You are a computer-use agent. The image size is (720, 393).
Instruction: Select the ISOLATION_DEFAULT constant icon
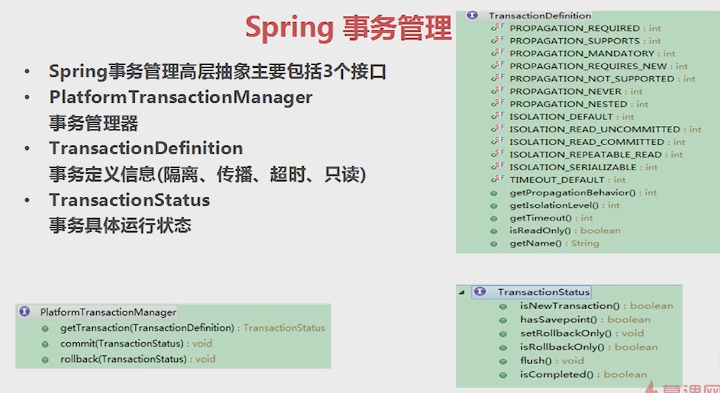pyautogui.click(x=497, y=116)
